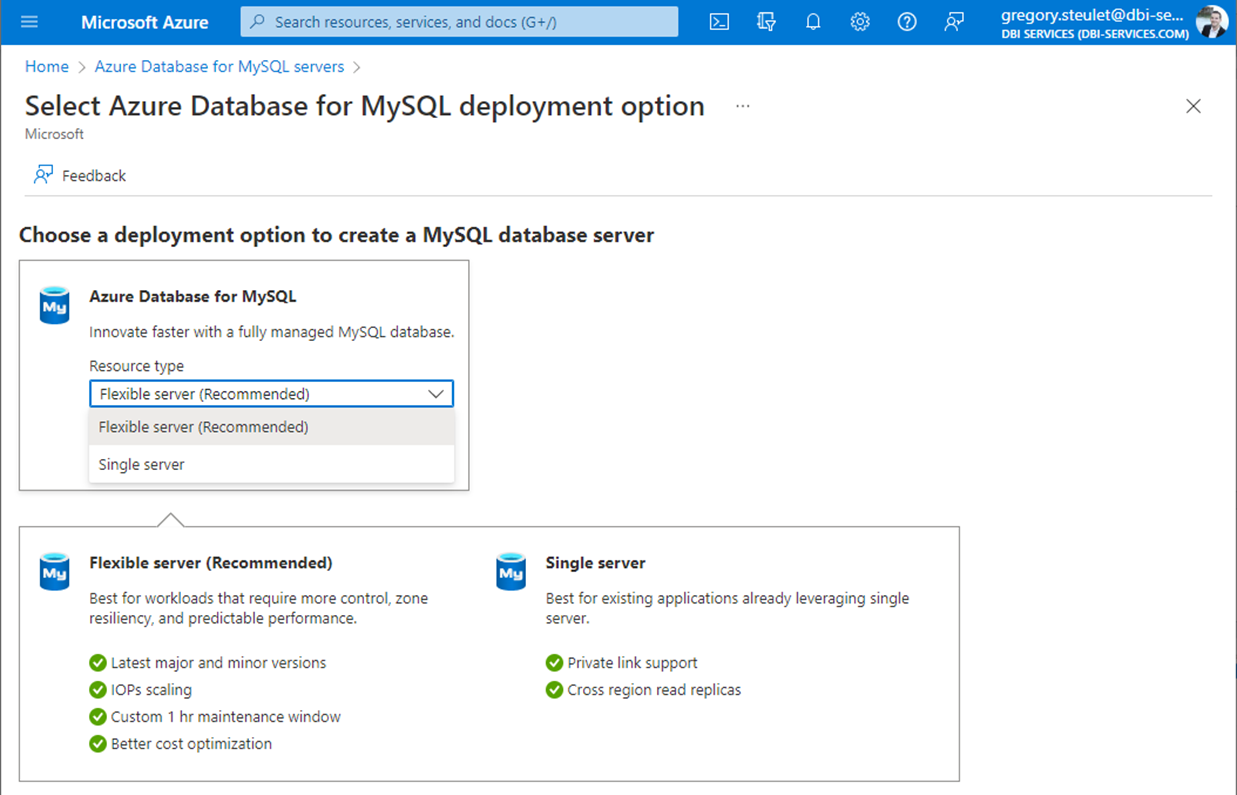
Task: Focus the Search resources search box
Action: [459, 22]
